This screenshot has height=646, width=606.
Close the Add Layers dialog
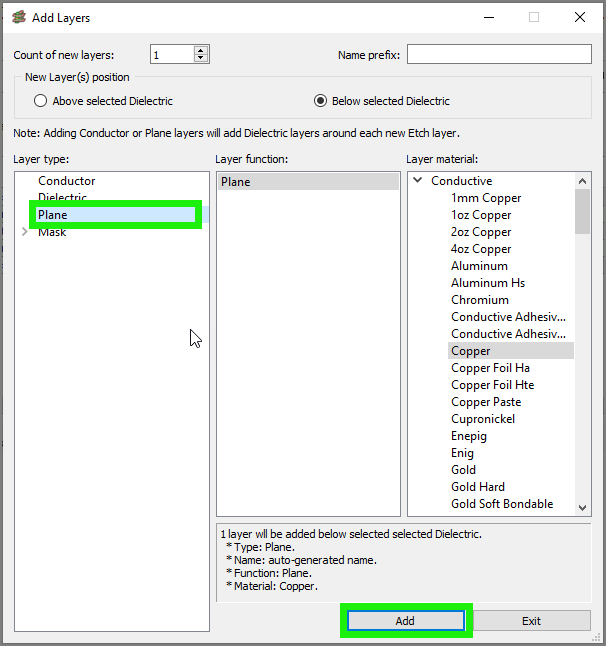[580, 17]
